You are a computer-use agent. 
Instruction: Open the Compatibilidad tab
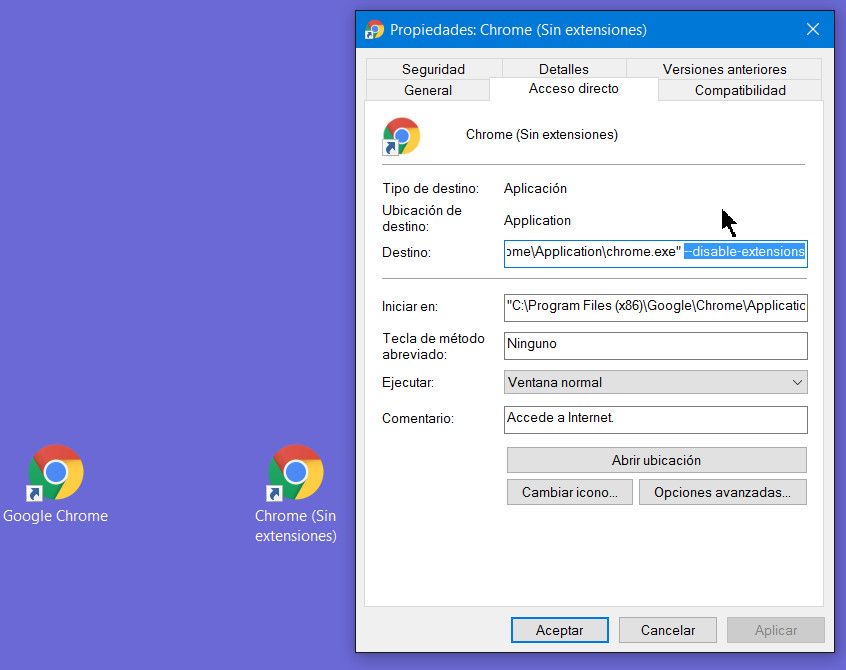point(740,90)
